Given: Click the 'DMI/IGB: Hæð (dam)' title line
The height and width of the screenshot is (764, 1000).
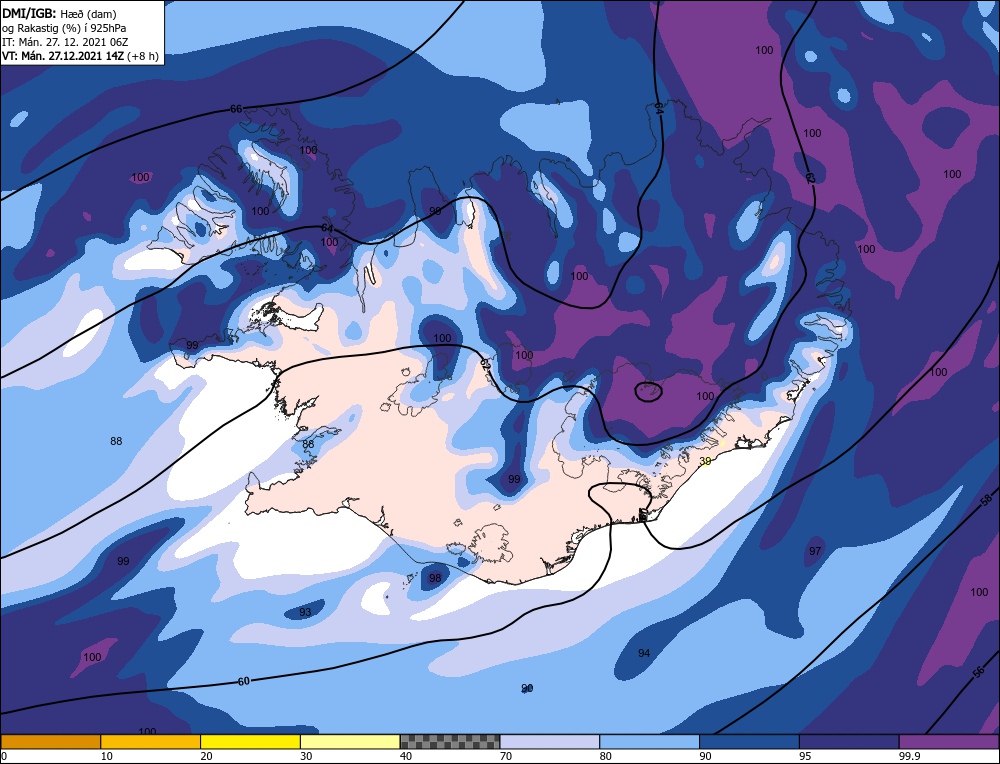Looking at the screenshot, I should 59,13.
